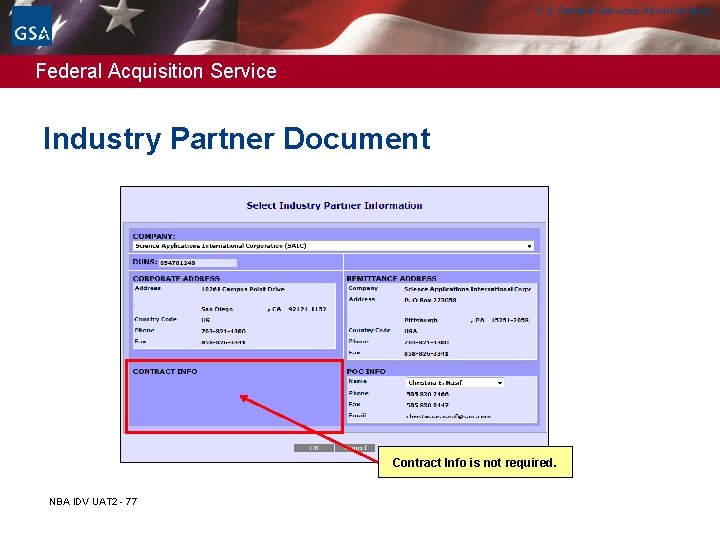Click the 'Industry Partner Document' heading
The height and width of the screenshot is (540, 720).
(236, 139)
